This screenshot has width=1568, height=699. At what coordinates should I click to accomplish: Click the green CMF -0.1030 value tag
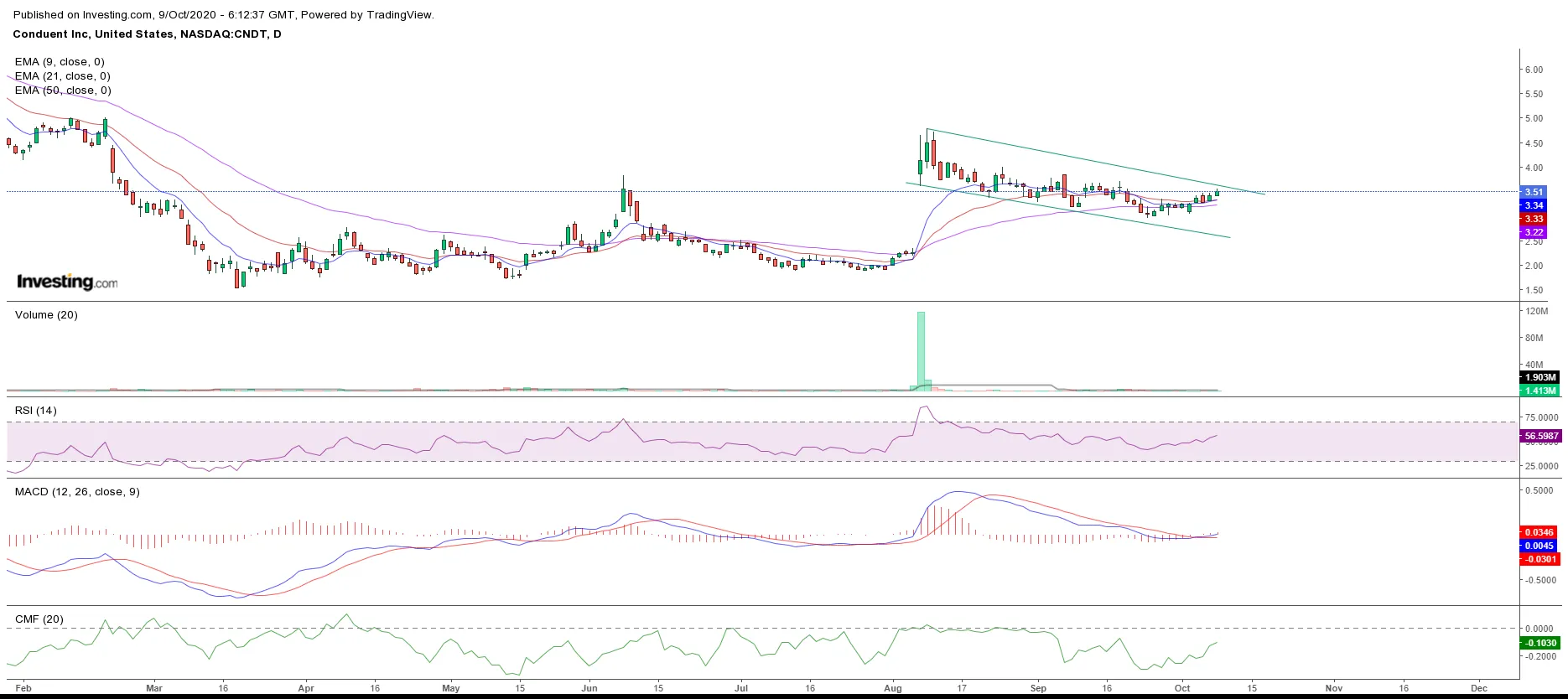coord(1539,643)
